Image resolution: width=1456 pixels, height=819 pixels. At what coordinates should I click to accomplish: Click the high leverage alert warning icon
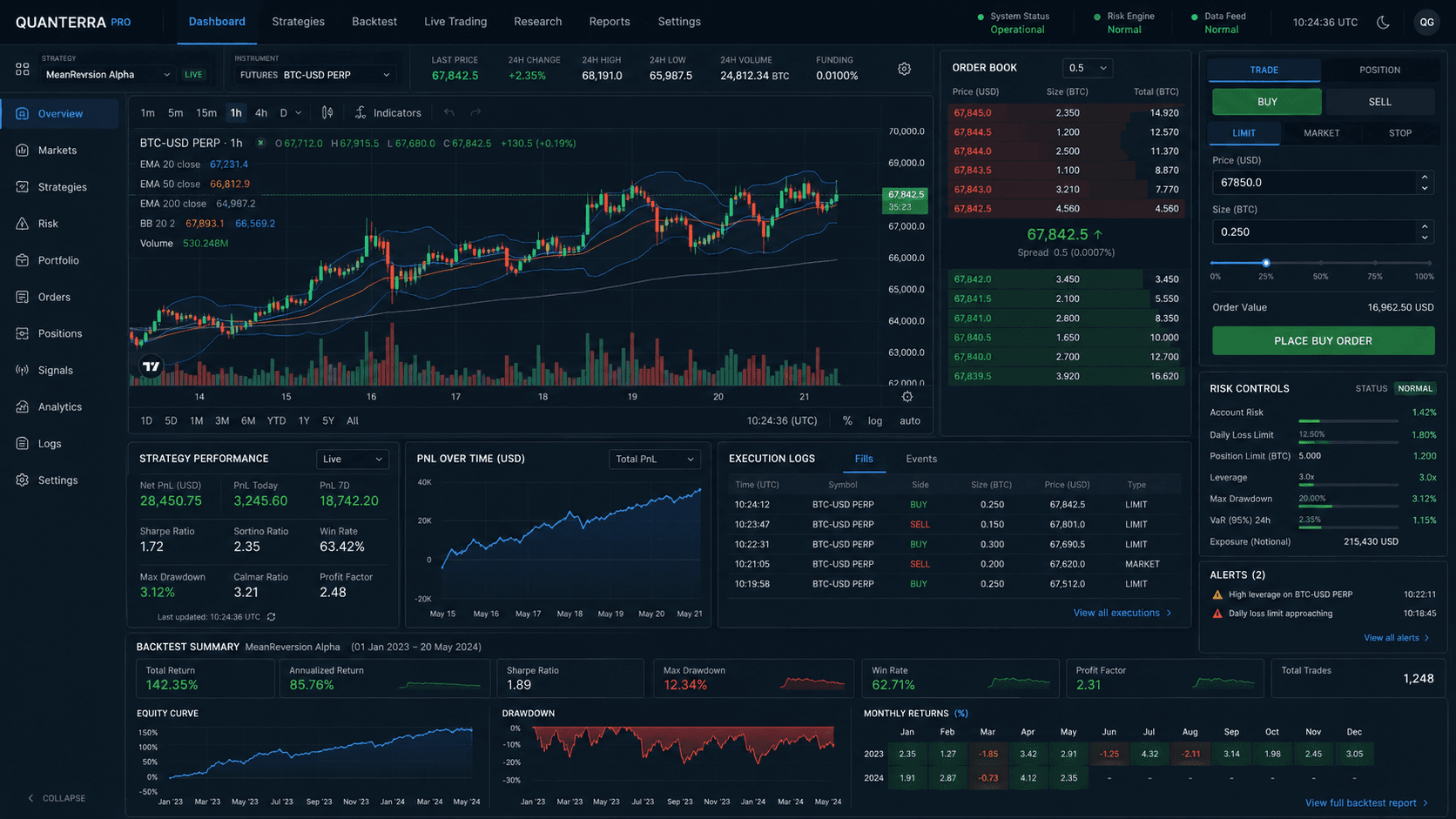[1217, 594]
